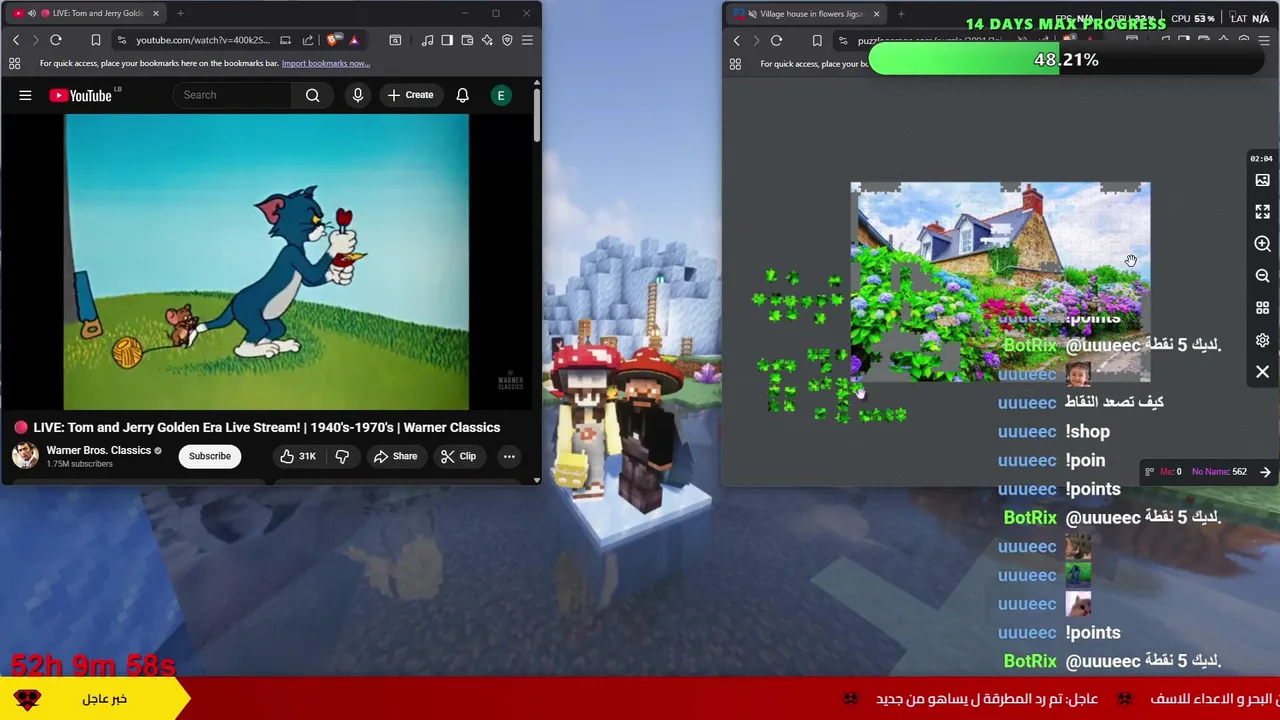Open puzzle settings gear
1280x720 pixels.
coord(1262,340)
